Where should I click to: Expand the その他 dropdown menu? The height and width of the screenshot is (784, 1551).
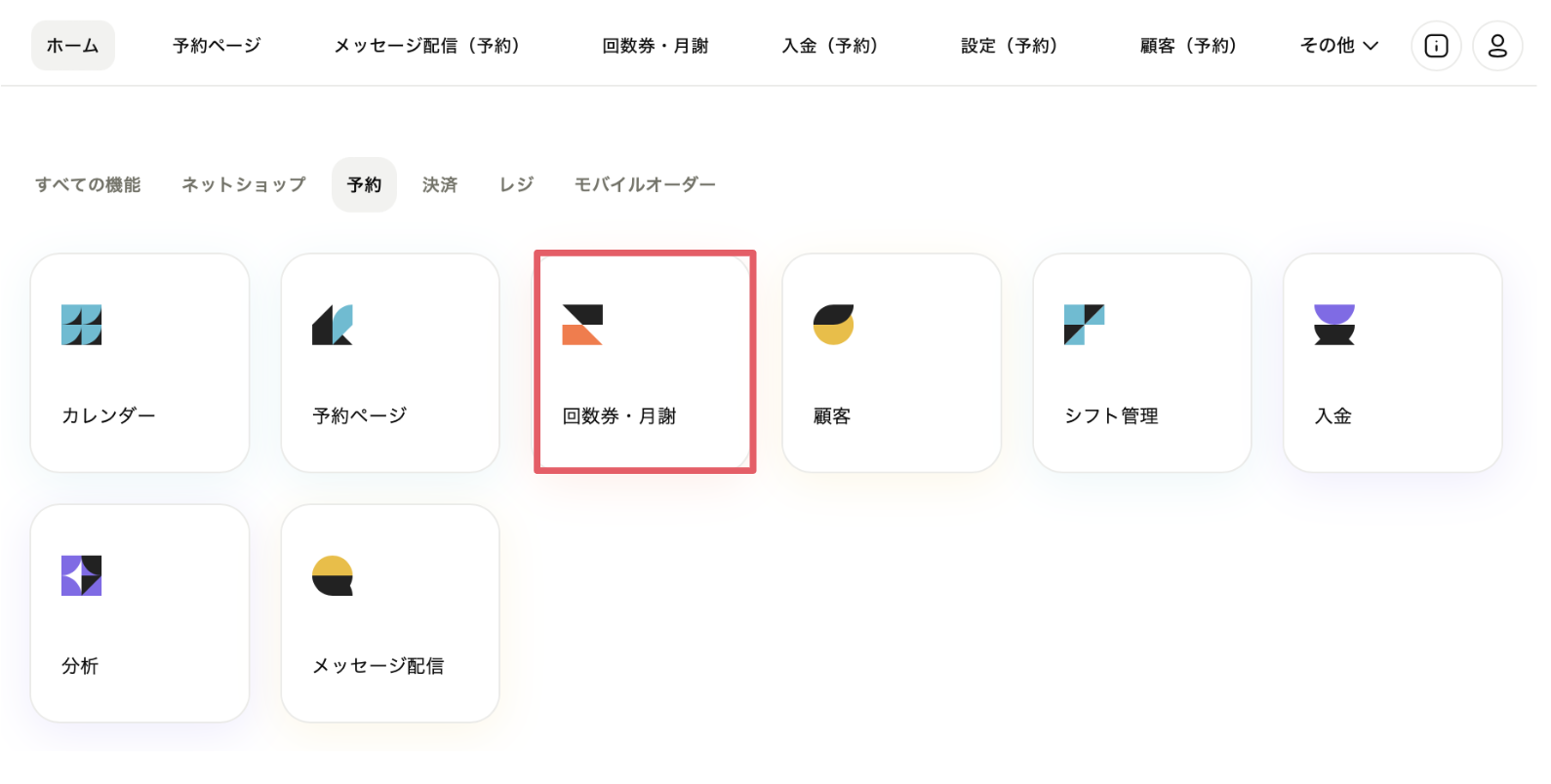(1339, 46)
